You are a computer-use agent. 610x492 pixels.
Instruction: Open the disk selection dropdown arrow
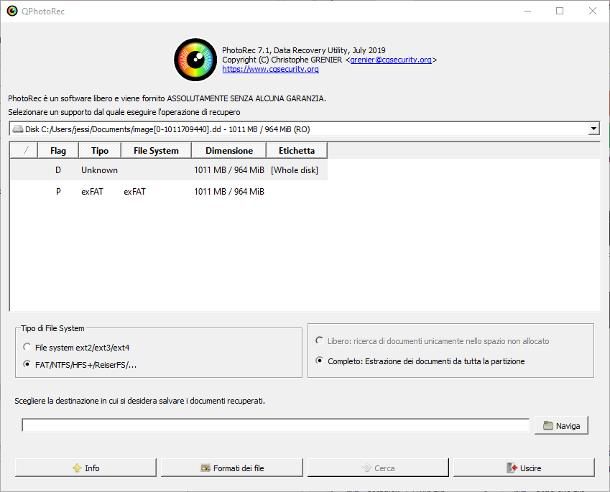[x=593, y=128]
